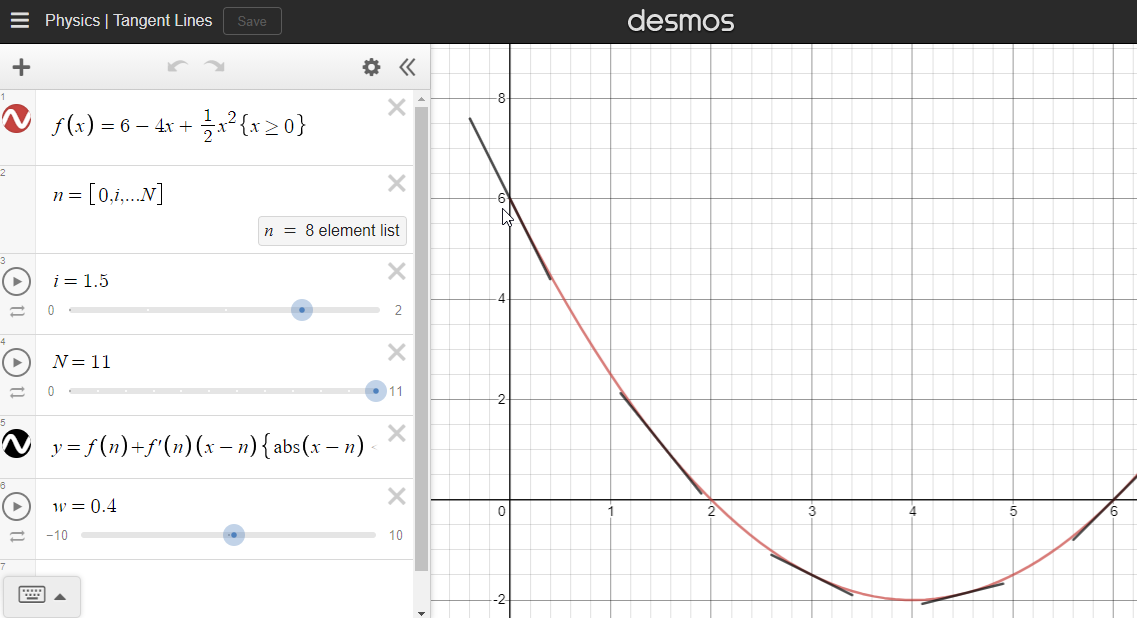Click the 'n = 8 element list' button
The image size is (1137, 618).
[x=332, y=230]
